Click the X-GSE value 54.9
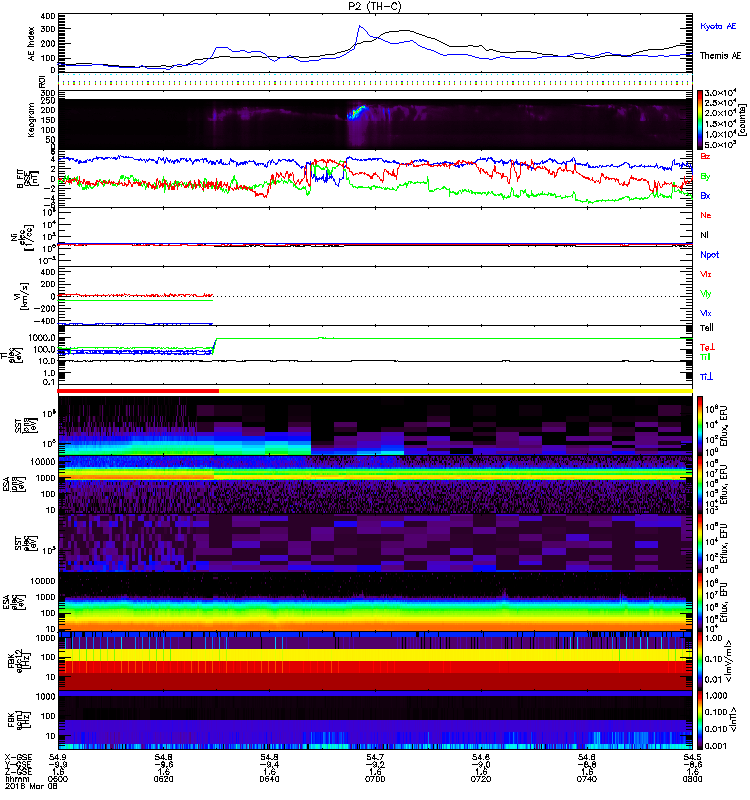 (58, 757)
